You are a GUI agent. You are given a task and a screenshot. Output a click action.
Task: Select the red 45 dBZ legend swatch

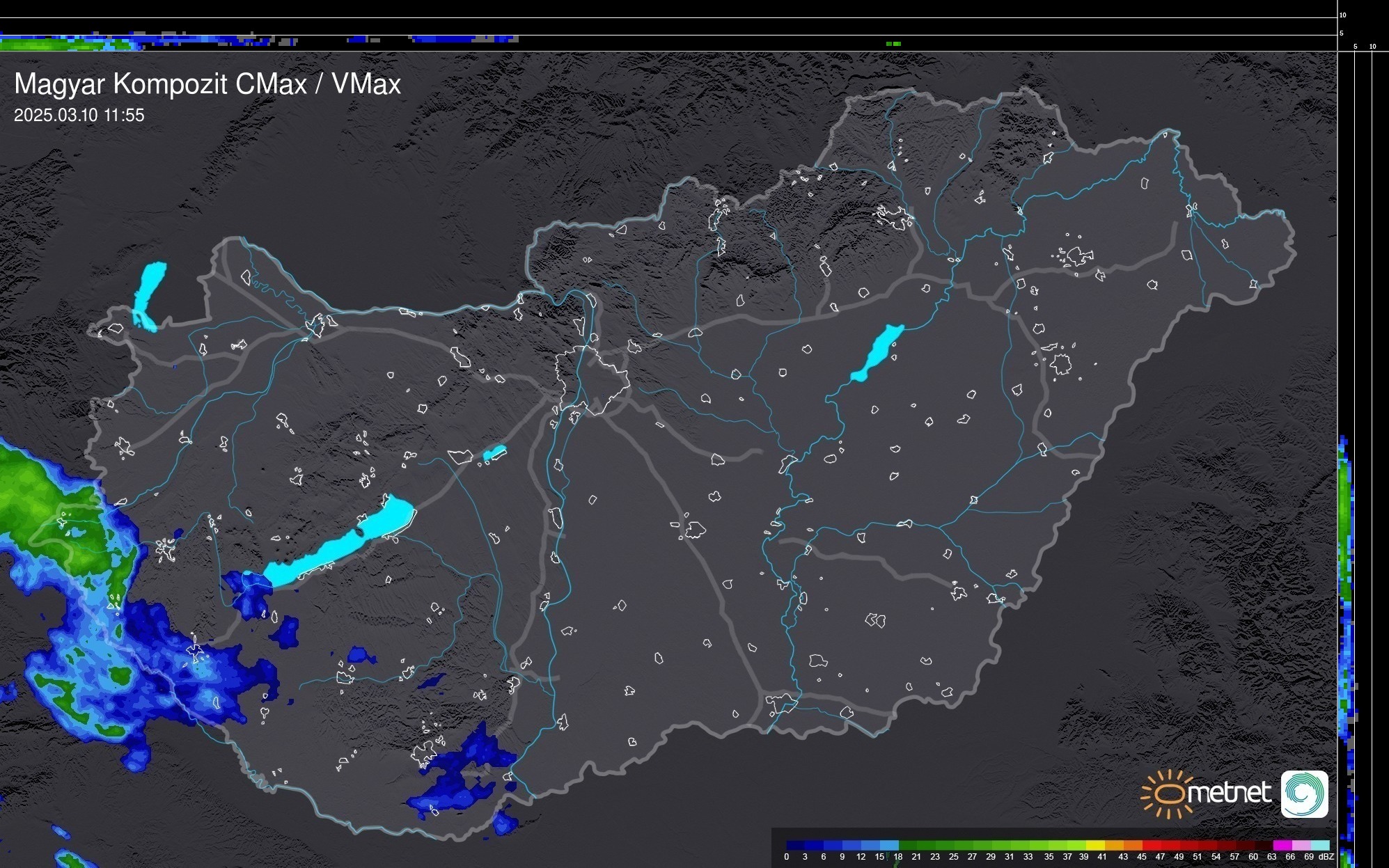click(x=1150, y=846)
